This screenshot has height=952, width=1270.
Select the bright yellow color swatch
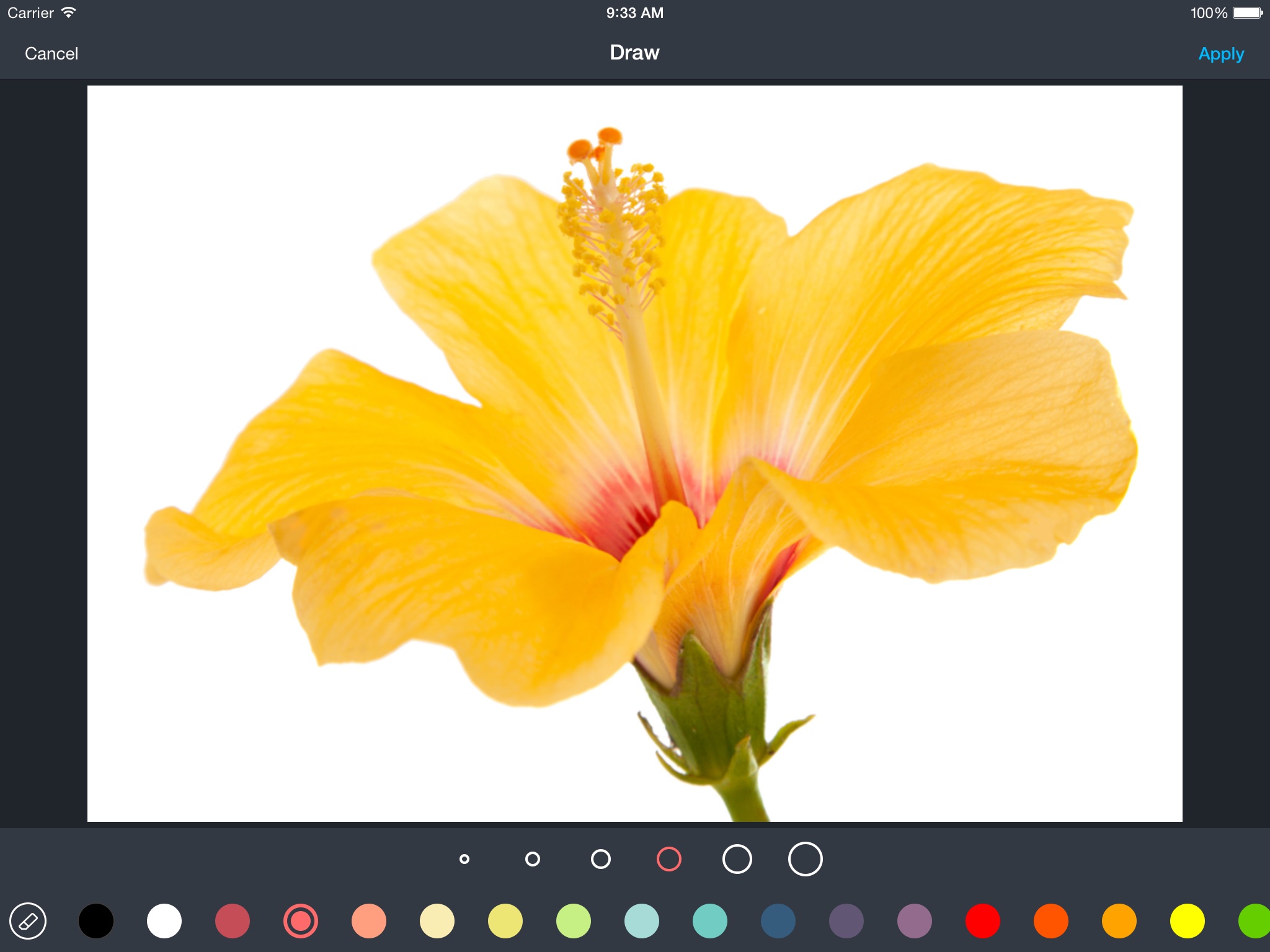(x=1188, y=921)
